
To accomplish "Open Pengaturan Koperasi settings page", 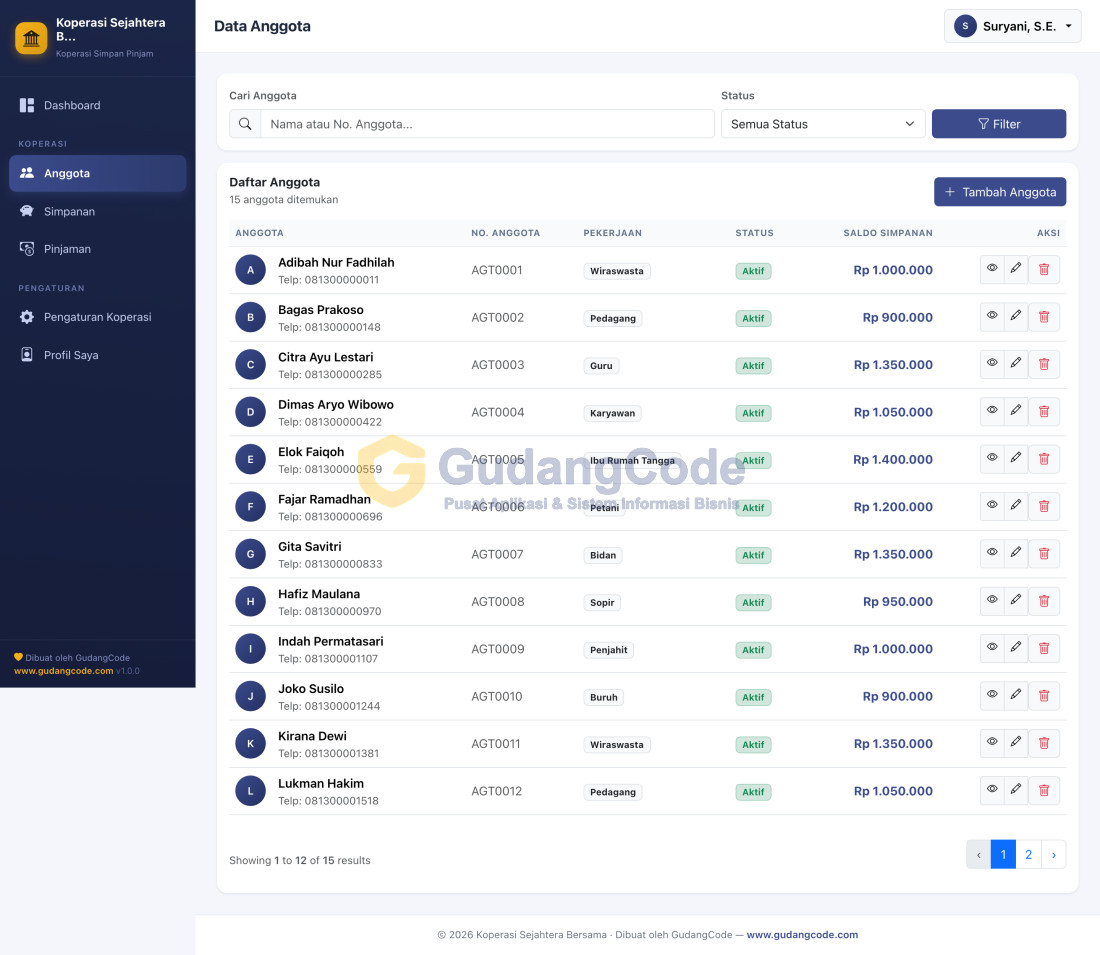I will (x=98, y=317).
